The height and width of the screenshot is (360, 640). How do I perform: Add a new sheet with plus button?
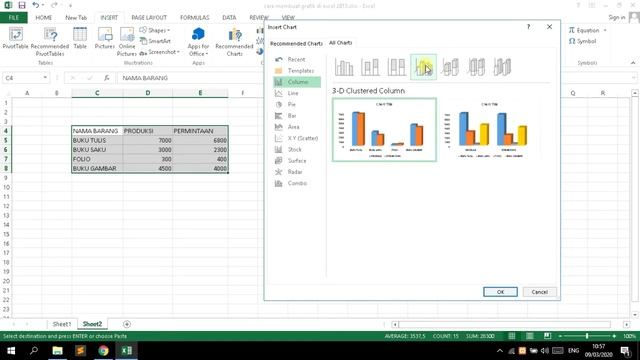tap(127, 324)
